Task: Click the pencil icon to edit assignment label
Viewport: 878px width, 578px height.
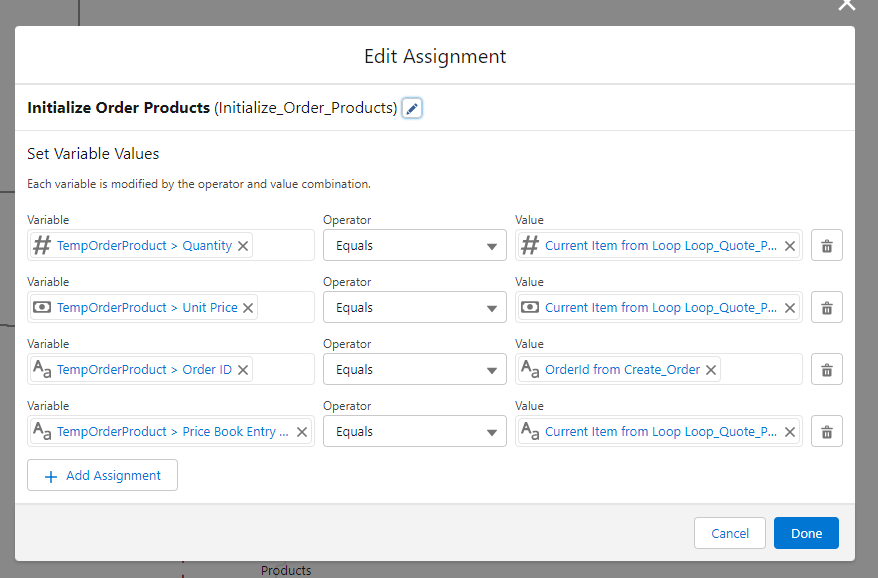Action: click(412, 108)
